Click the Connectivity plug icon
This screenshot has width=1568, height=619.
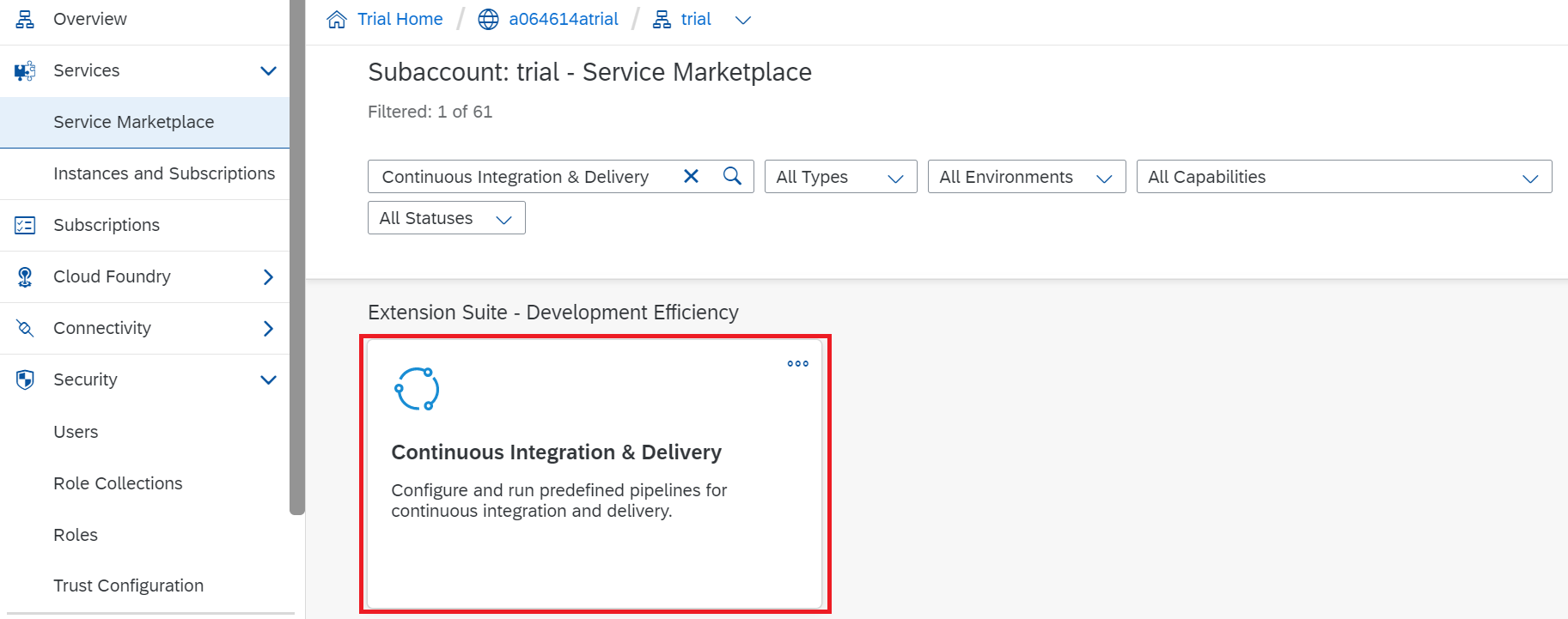[25, 328]
